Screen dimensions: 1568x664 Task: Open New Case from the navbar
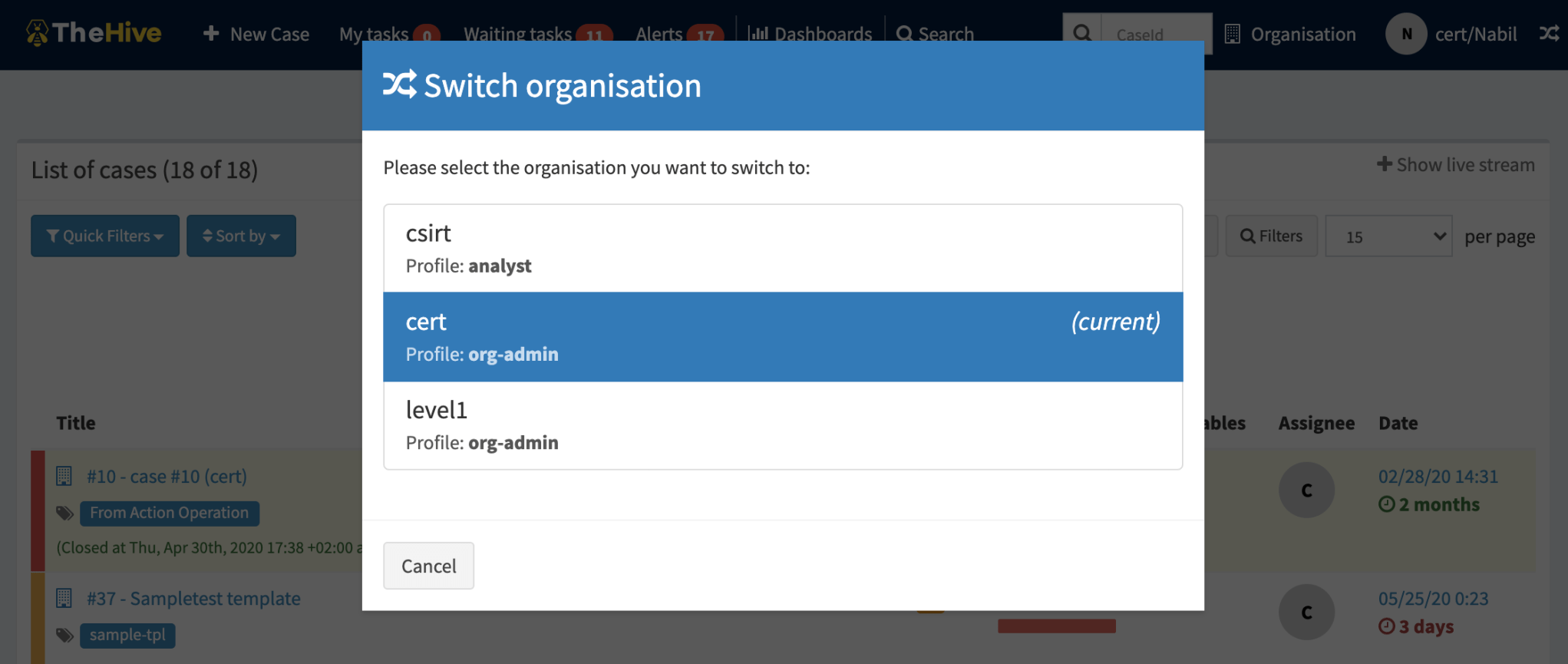(256, 34)
